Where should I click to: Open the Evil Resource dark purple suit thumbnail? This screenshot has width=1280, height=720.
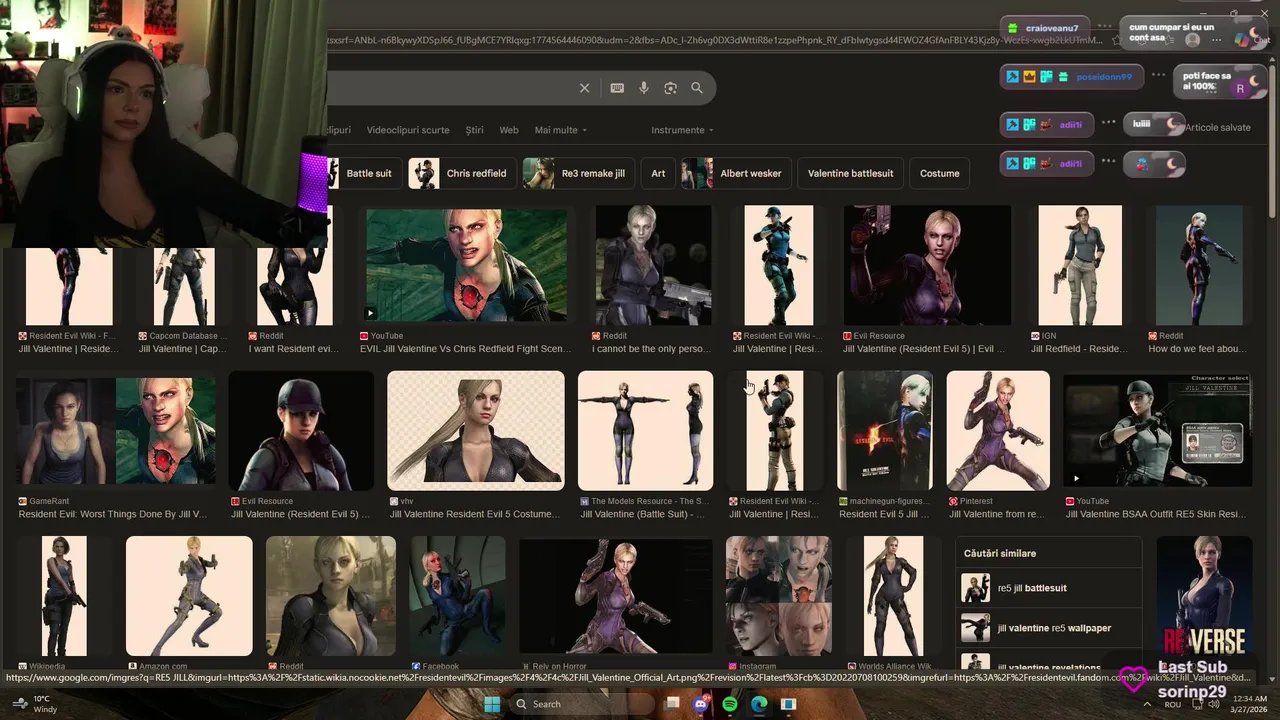(x=927, y=265)
